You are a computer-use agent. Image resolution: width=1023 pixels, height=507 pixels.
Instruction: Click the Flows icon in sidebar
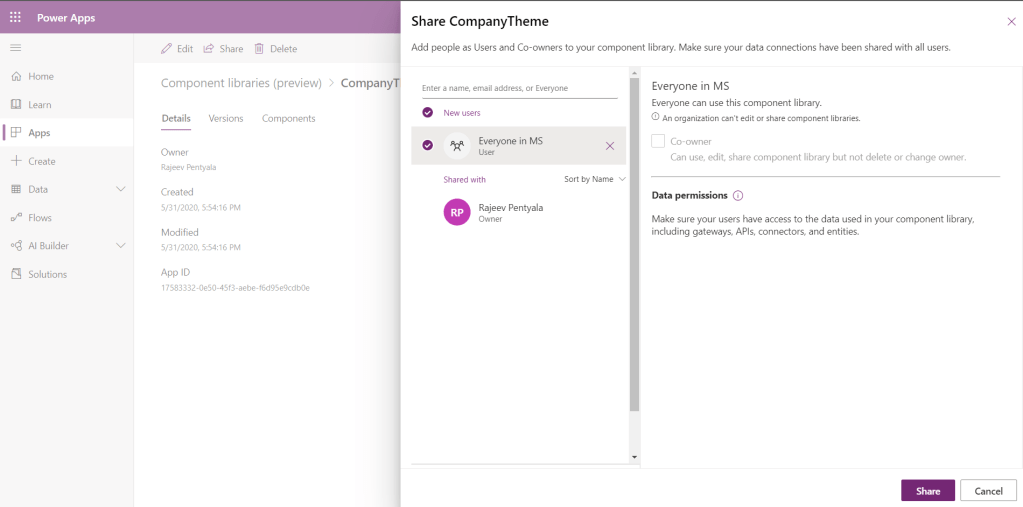(x=16, y=218)
